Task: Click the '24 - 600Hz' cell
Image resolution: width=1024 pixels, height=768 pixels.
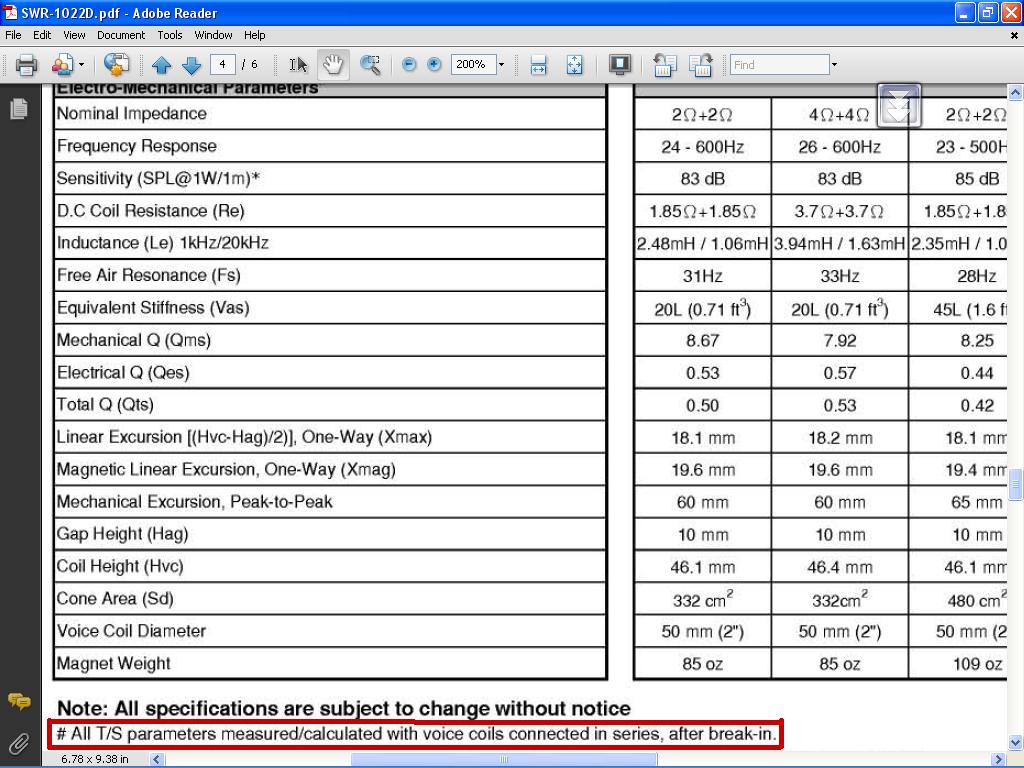Action: point(702,147)
